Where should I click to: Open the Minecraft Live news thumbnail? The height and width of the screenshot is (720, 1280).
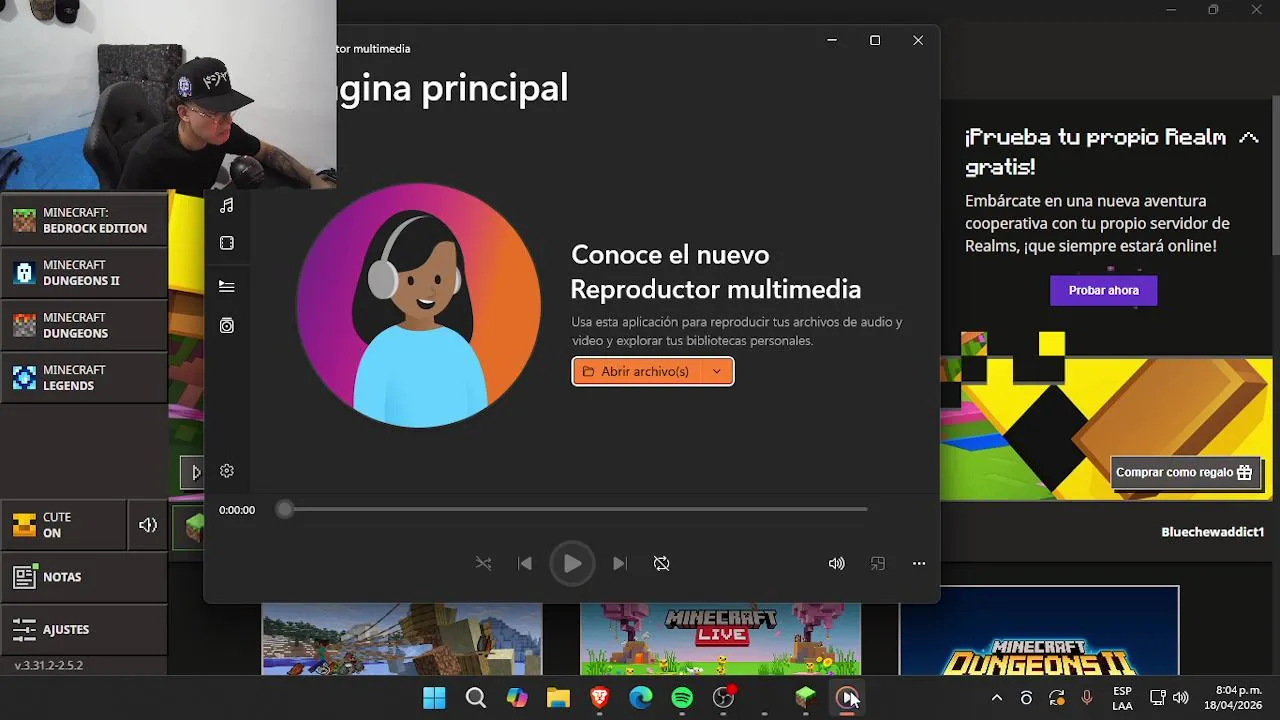point(720,639)
